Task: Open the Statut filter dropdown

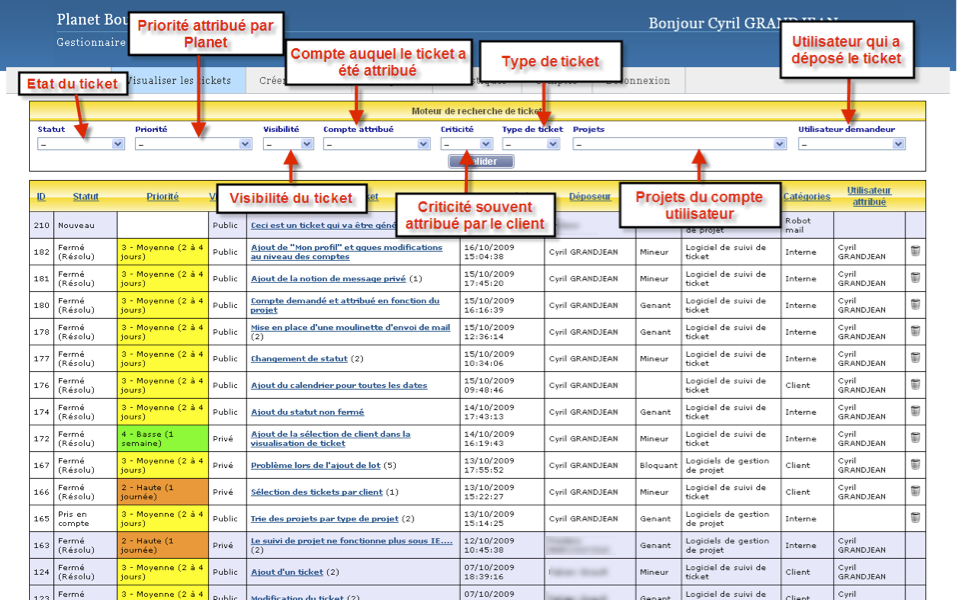Action: coord(81,144)
